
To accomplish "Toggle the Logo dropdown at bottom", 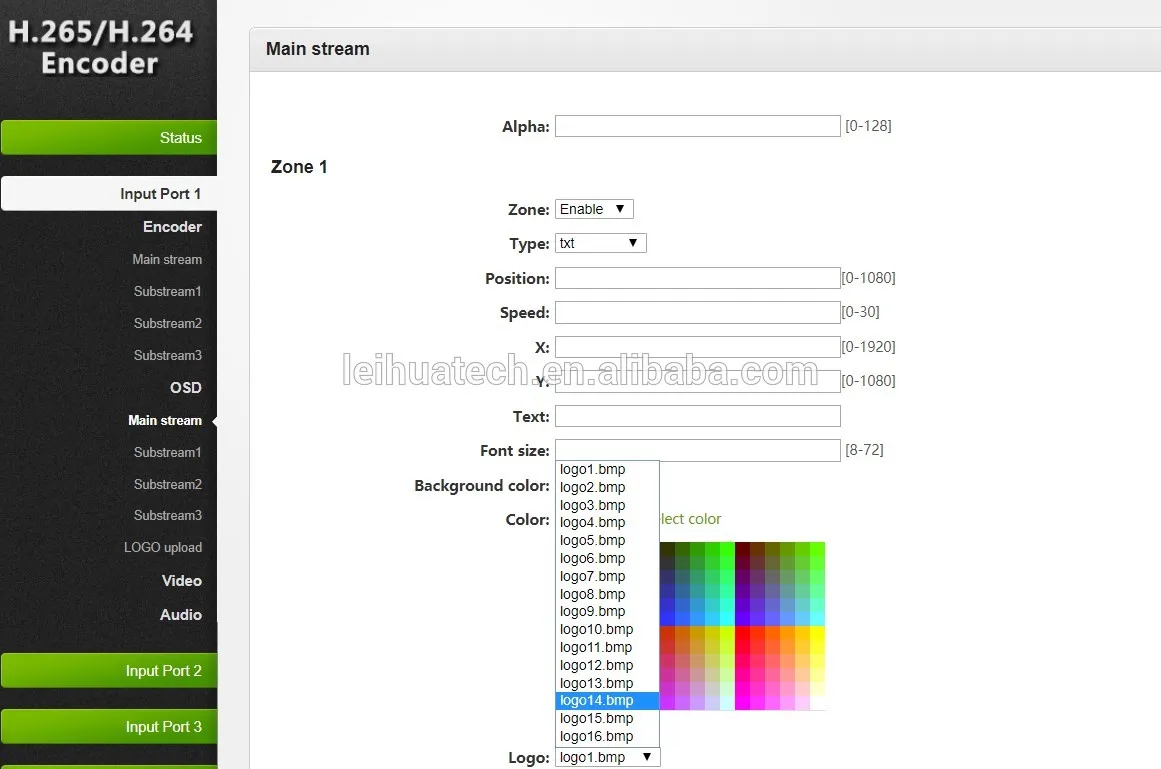I will pos(607,757).
